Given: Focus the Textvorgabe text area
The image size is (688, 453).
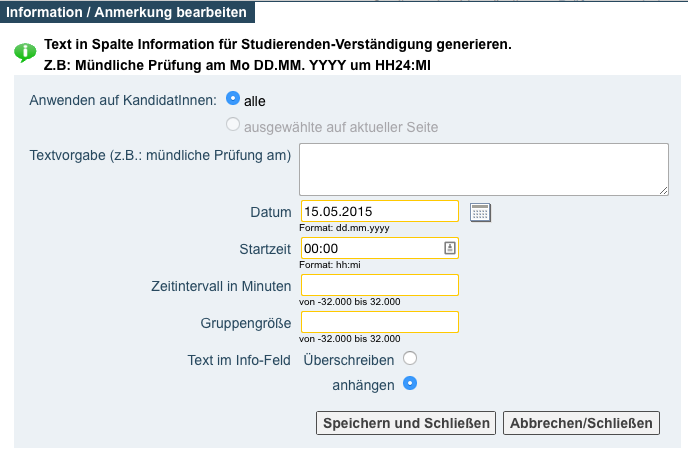Looking at the screenshot, I should (x=484, y=169).
